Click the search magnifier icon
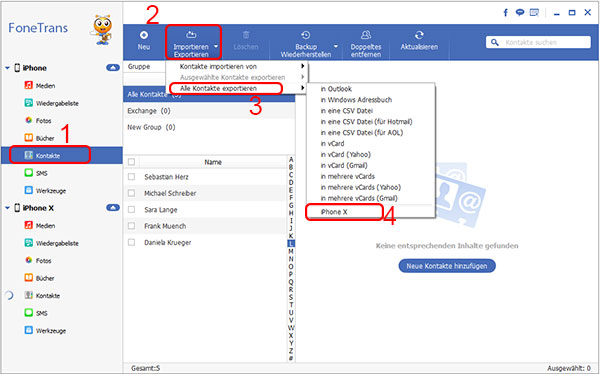The height and width of the screenshot is (374, 600). tap(495, 42)
